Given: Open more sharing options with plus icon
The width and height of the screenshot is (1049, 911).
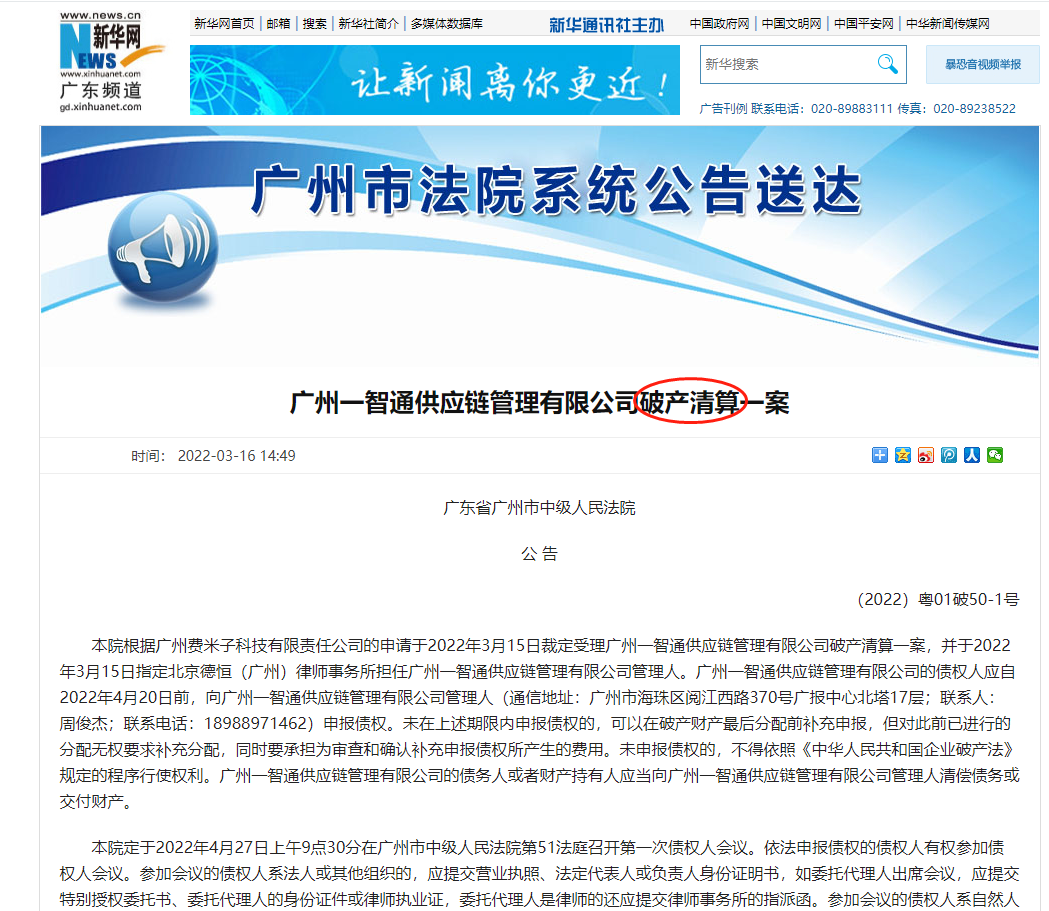Looking at the screenshot, I should (x=880, y=455).
